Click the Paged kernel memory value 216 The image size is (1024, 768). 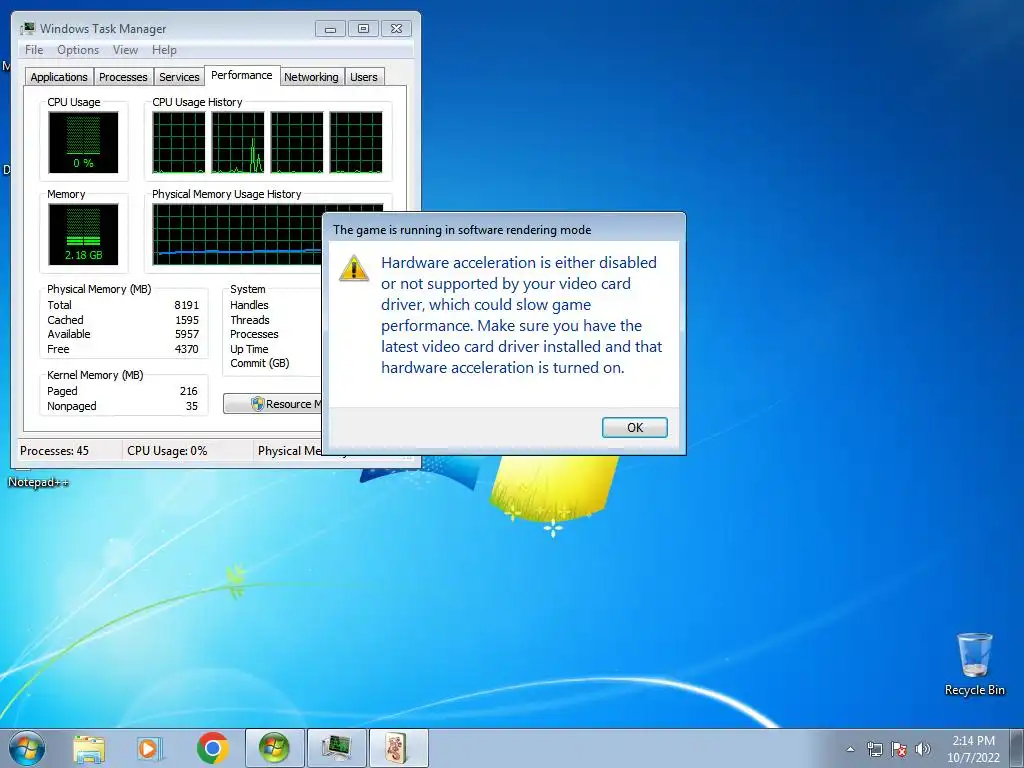click(189, 391)
